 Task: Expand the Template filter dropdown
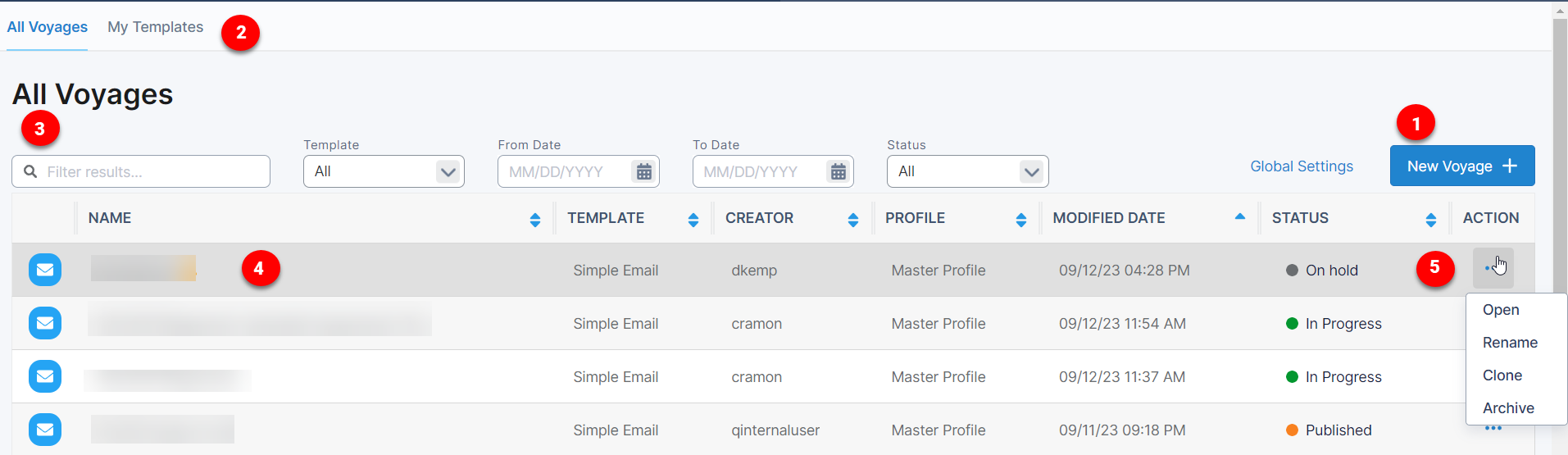[x=448, y=171]
